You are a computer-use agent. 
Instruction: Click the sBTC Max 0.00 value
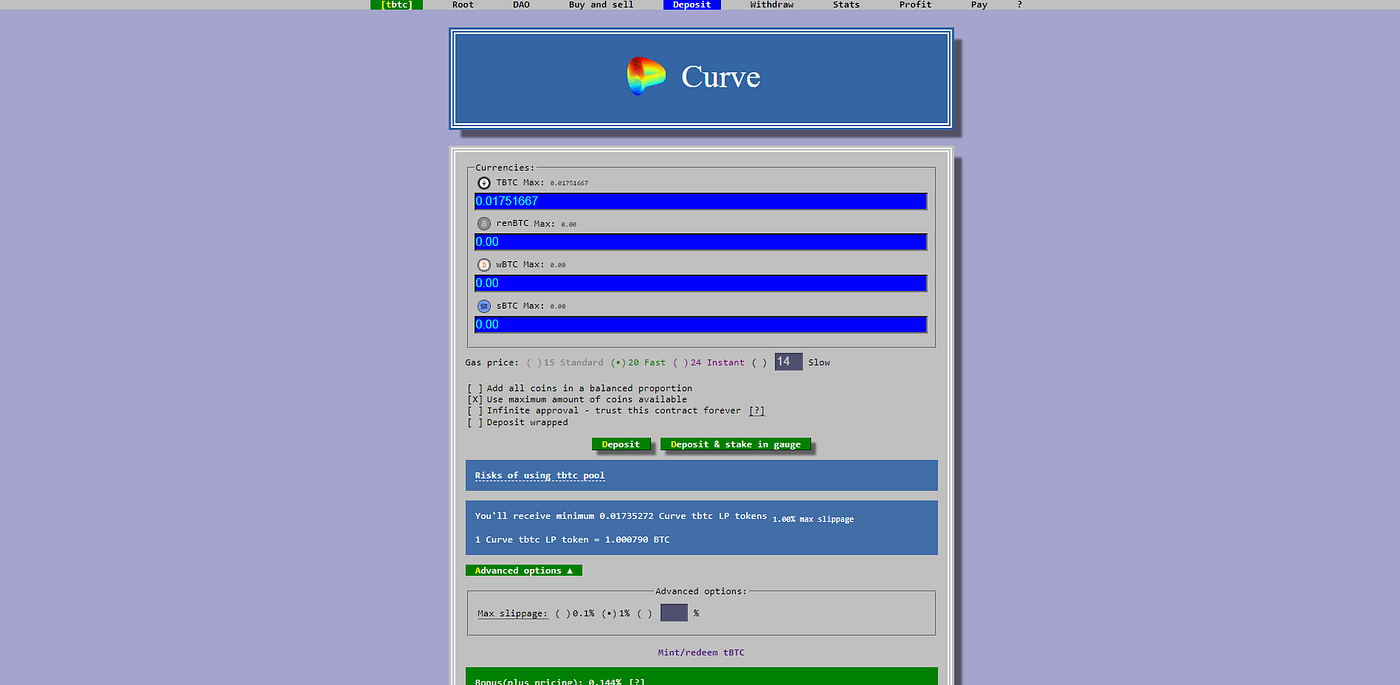click(558, 307)
